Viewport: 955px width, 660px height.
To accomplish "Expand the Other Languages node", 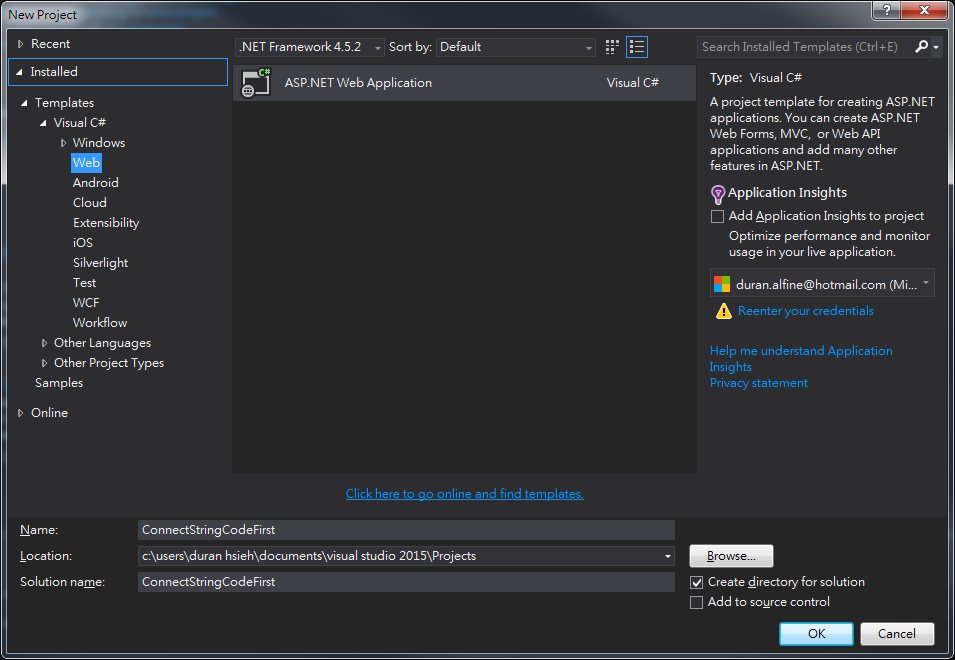I will click(44, 343).
